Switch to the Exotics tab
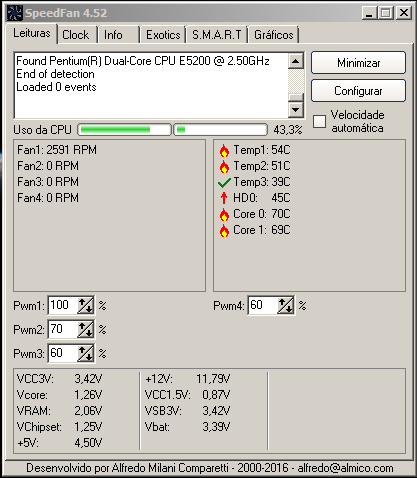 pyautogui.click(x=163, y=35)
